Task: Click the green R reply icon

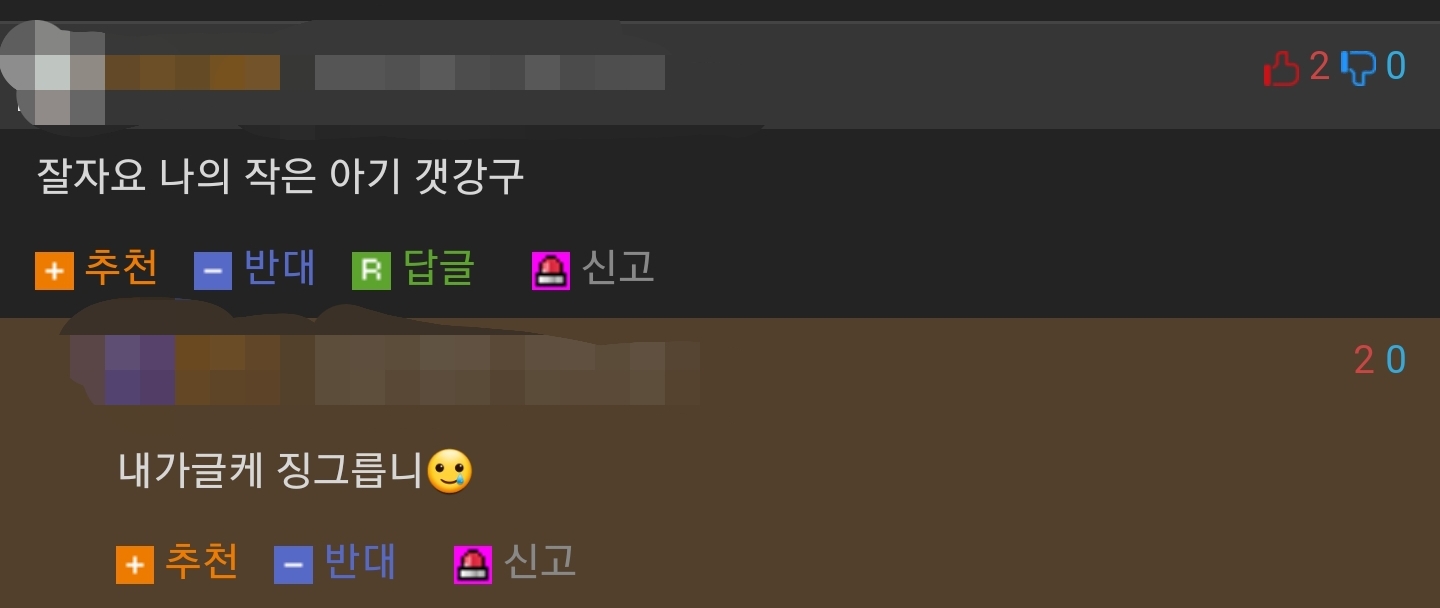Action: click(371, 271)
